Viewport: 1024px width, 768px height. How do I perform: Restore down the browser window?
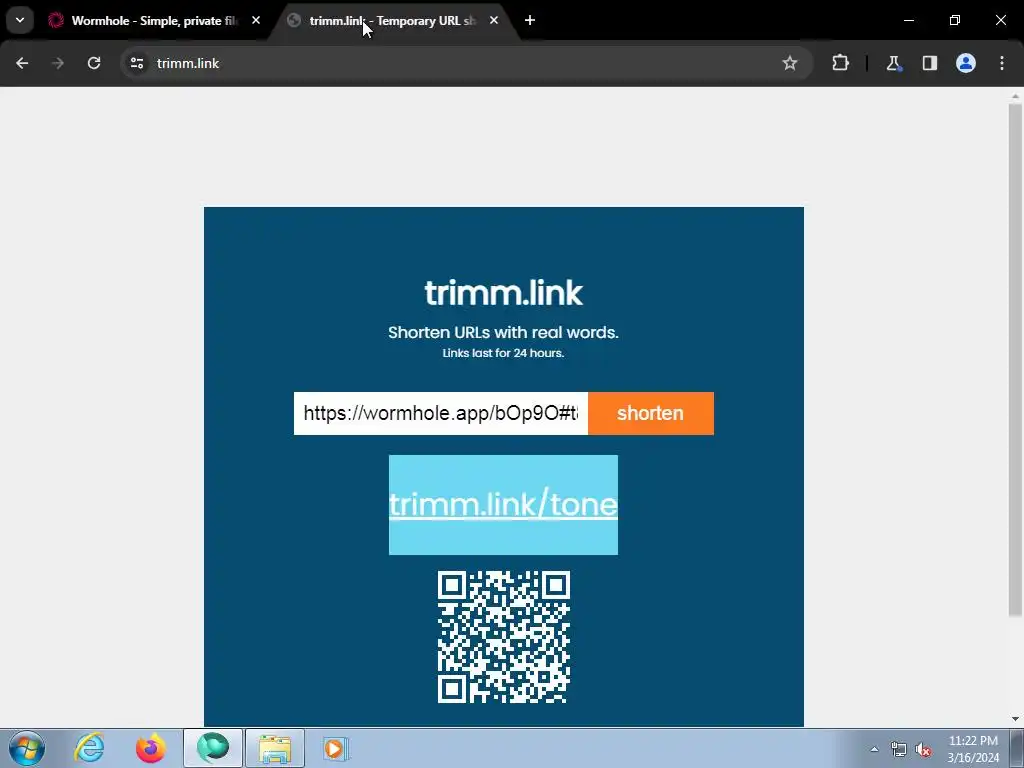pos(955,20)
